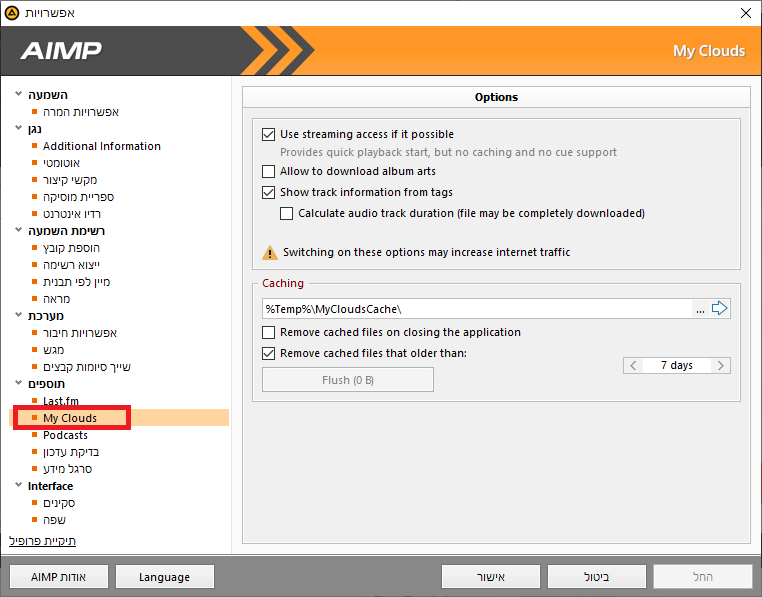
Task: Open סקינים settings page
Action: coord(59,503)
